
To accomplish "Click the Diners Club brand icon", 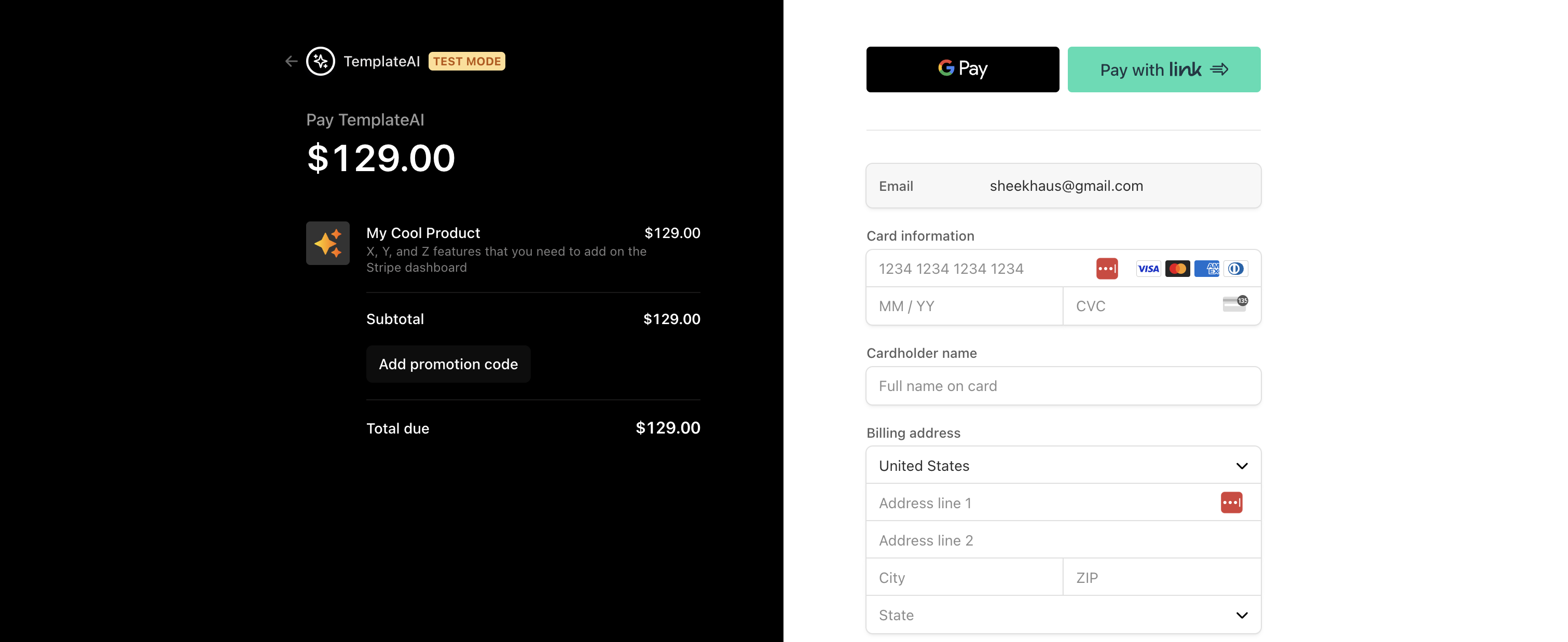I will [x=1235, y=268].
